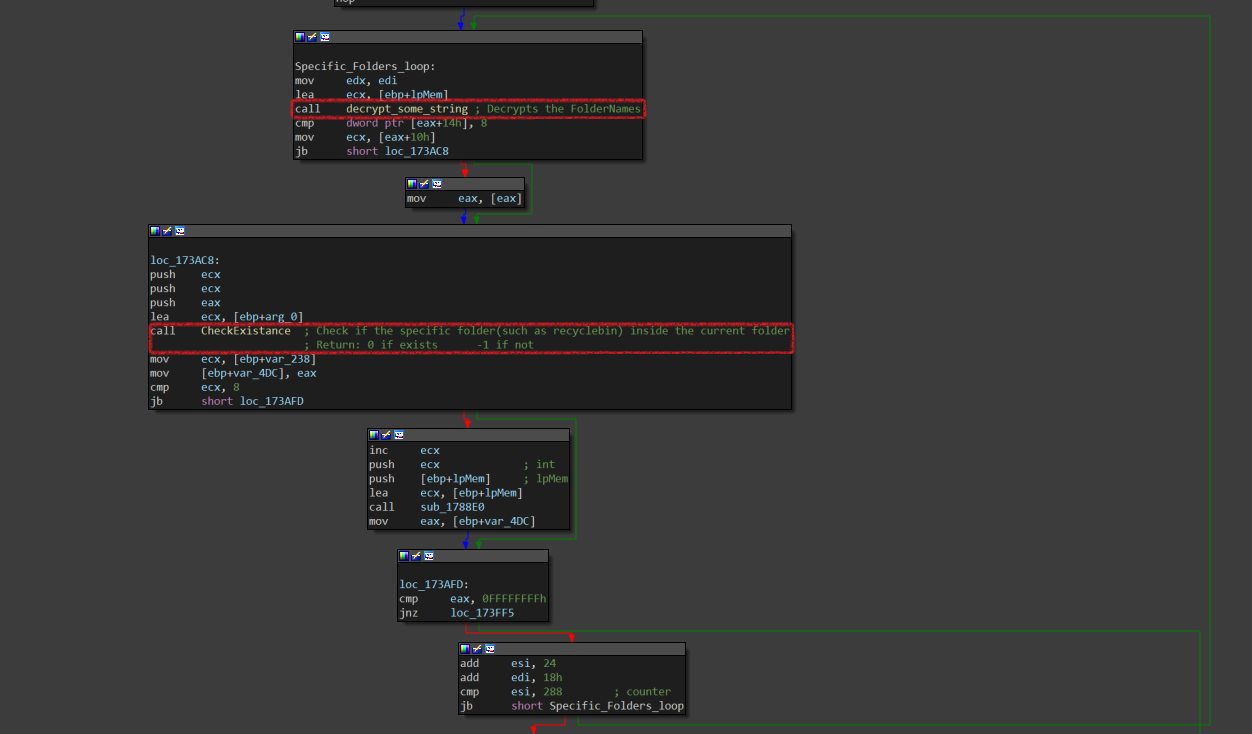Select the 'push eax' instruction

click(185, 302)
